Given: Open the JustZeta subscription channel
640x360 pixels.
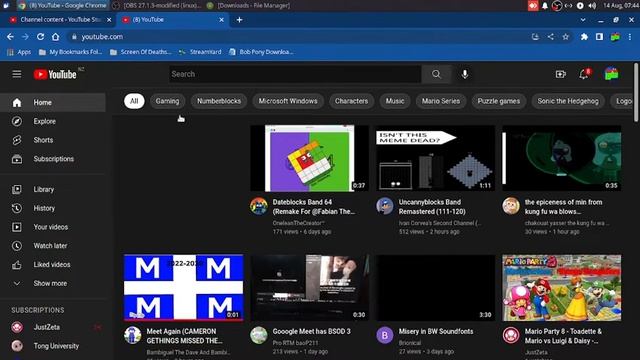Looking at the screenshot, I should [x=53, y=327].
